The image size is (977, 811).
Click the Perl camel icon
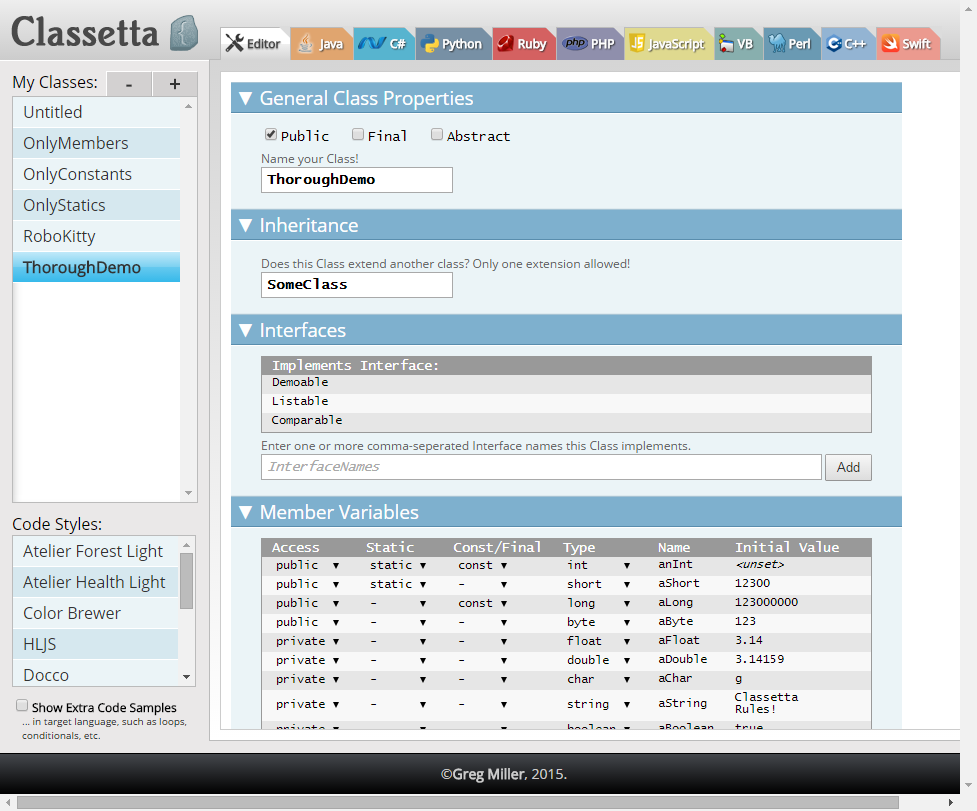pos(775,43)
